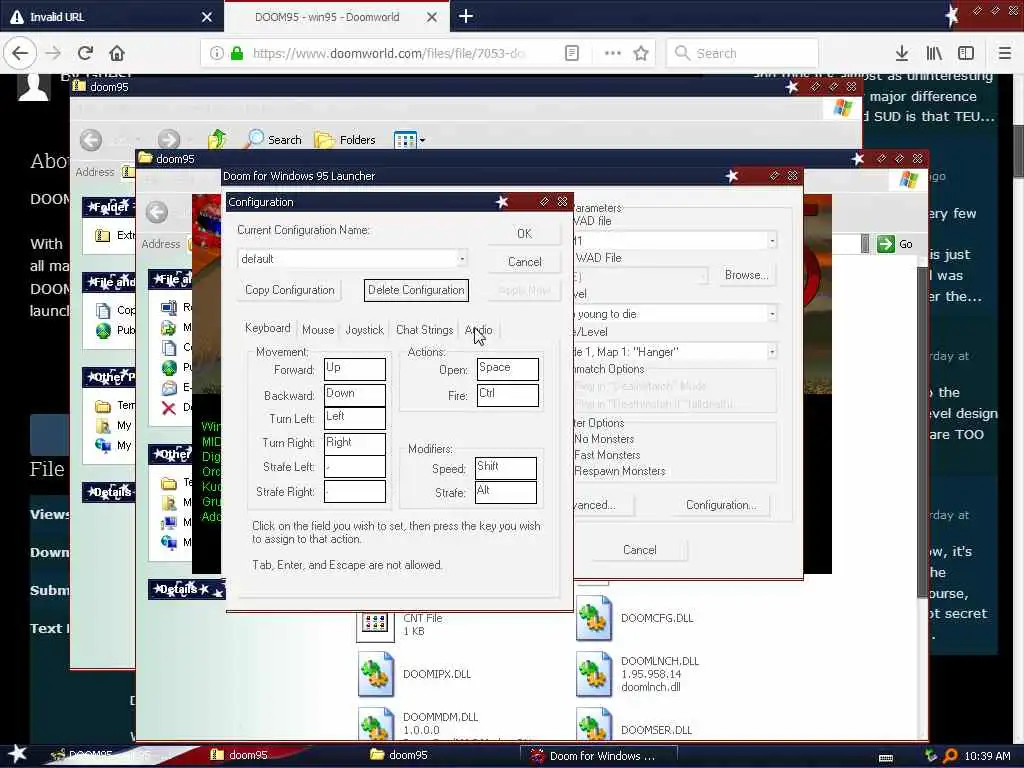
Task: Open Current Configuration Name dropdown
Action: tap(462, 259)
